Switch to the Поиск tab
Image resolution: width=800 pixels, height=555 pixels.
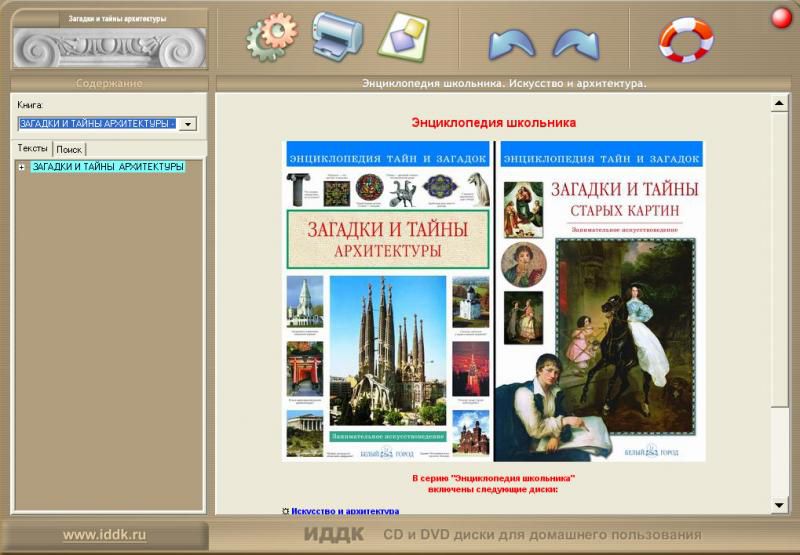pos(69,149)
